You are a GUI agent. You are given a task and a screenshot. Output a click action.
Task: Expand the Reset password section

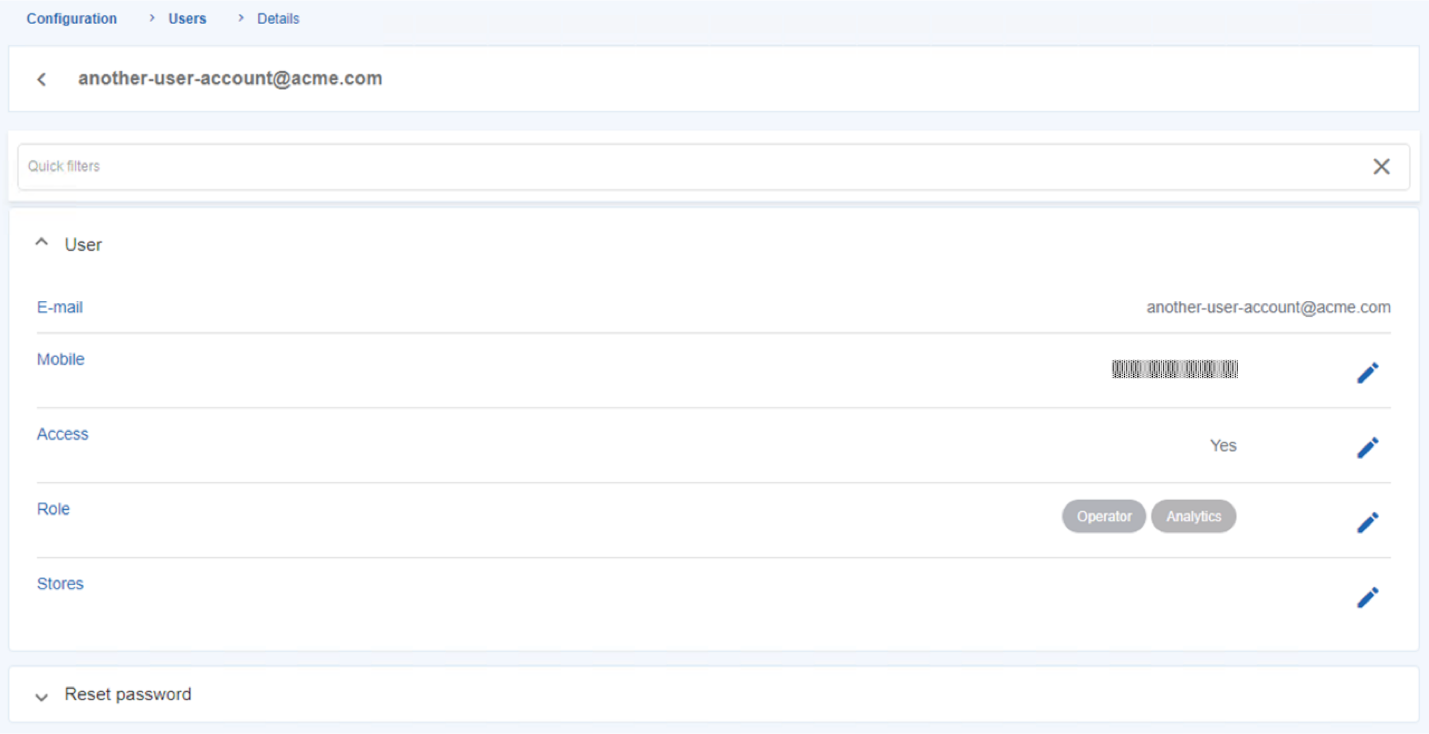click(x=42, y=696)
